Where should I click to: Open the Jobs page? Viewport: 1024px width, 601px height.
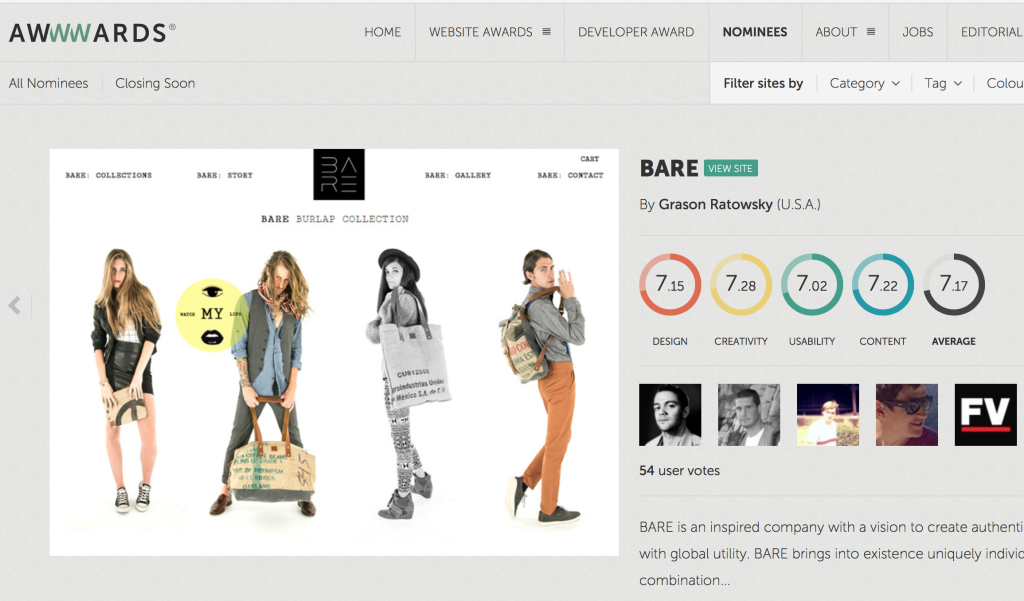(x=918, y=31)
